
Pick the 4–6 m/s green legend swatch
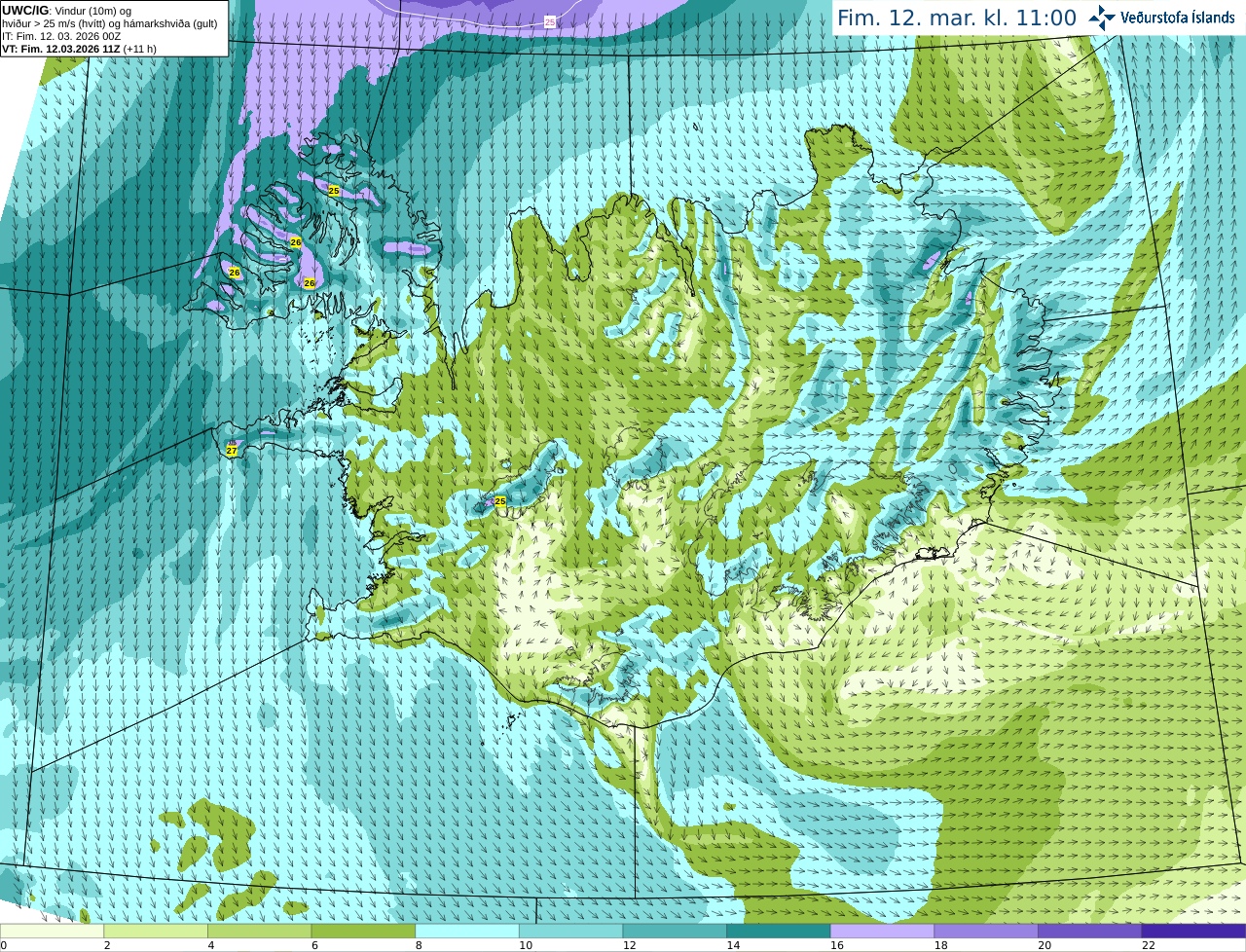tap(260, 931)
